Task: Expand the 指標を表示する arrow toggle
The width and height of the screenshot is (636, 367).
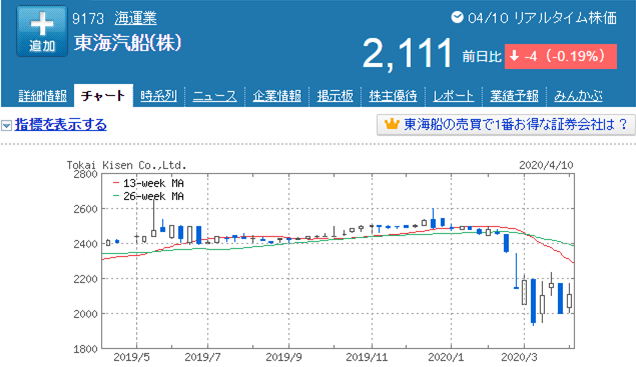Action: point(6,125)
